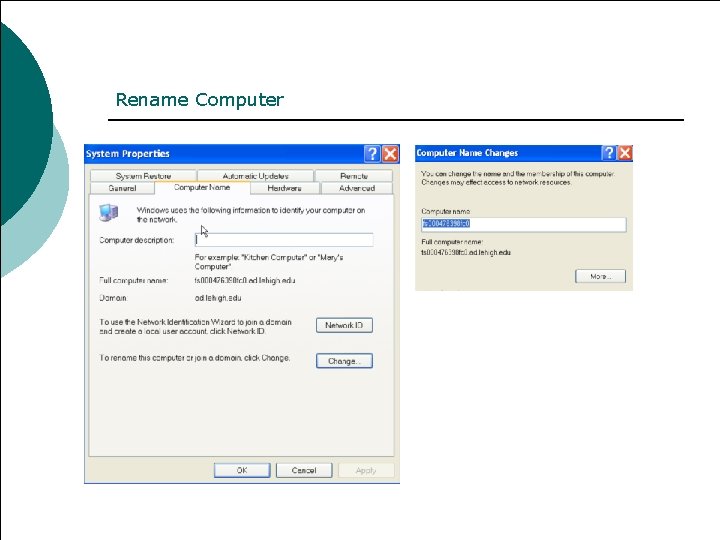
Task: Click the Network ID button
Action: [344, 325]
